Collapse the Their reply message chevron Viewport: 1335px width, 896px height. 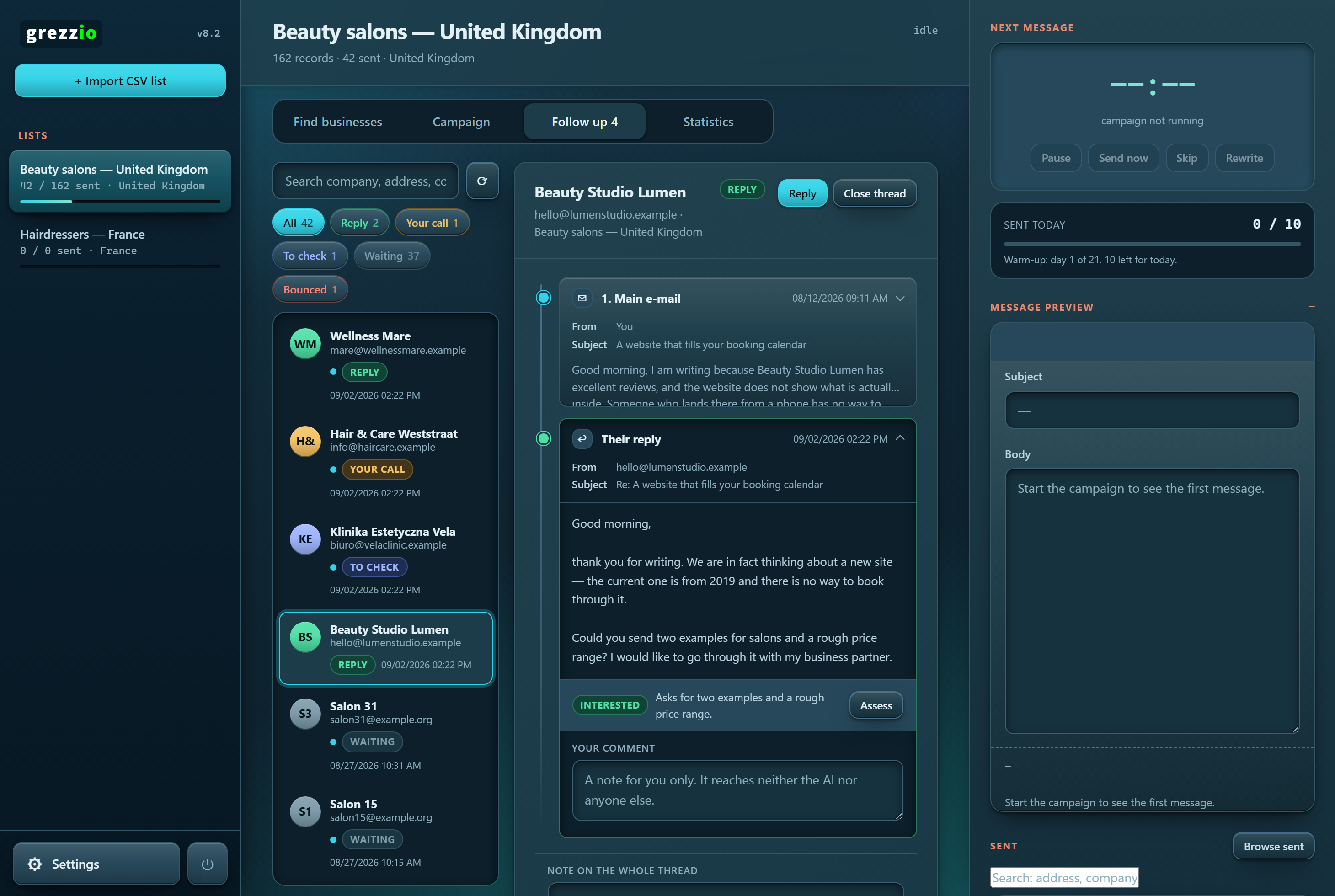[900, 438]
